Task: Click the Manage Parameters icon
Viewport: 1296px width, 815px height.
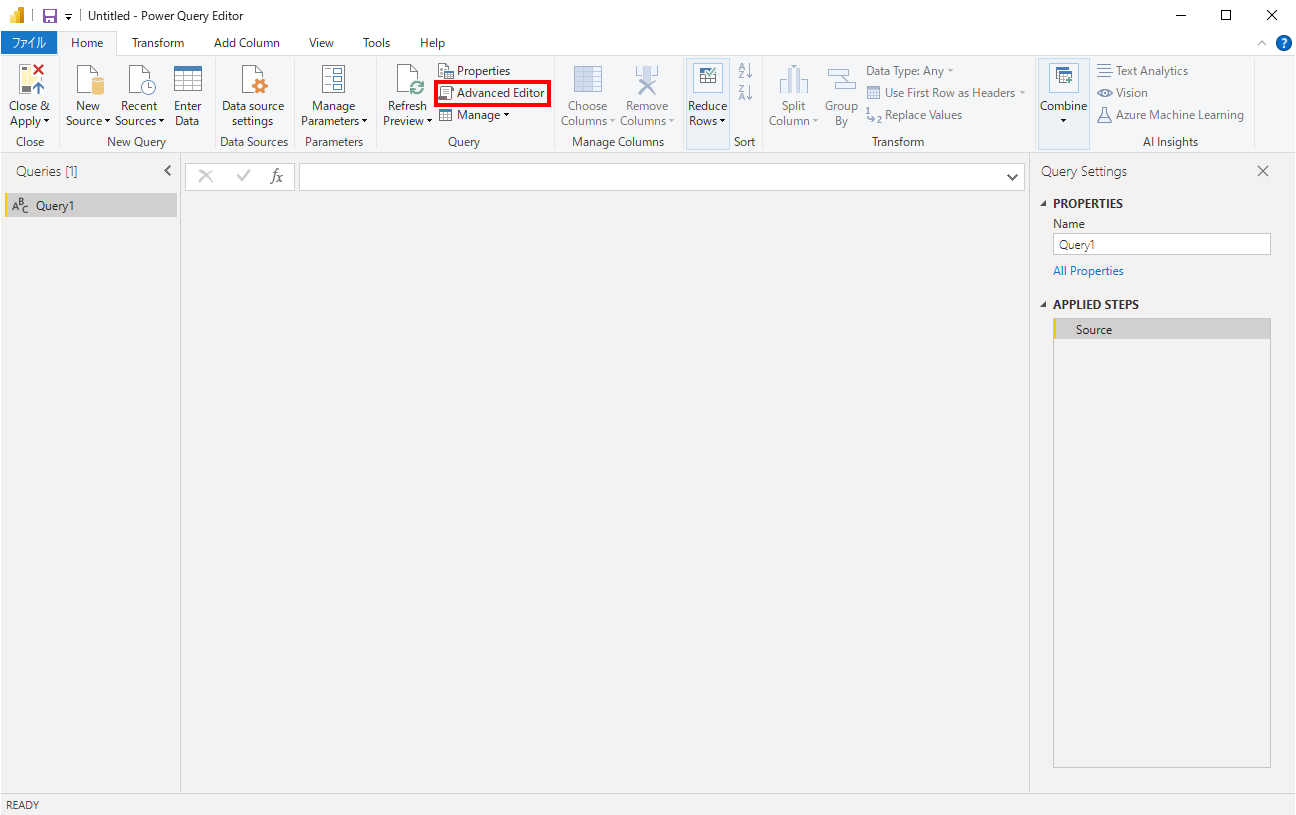Action: (333, 80)
